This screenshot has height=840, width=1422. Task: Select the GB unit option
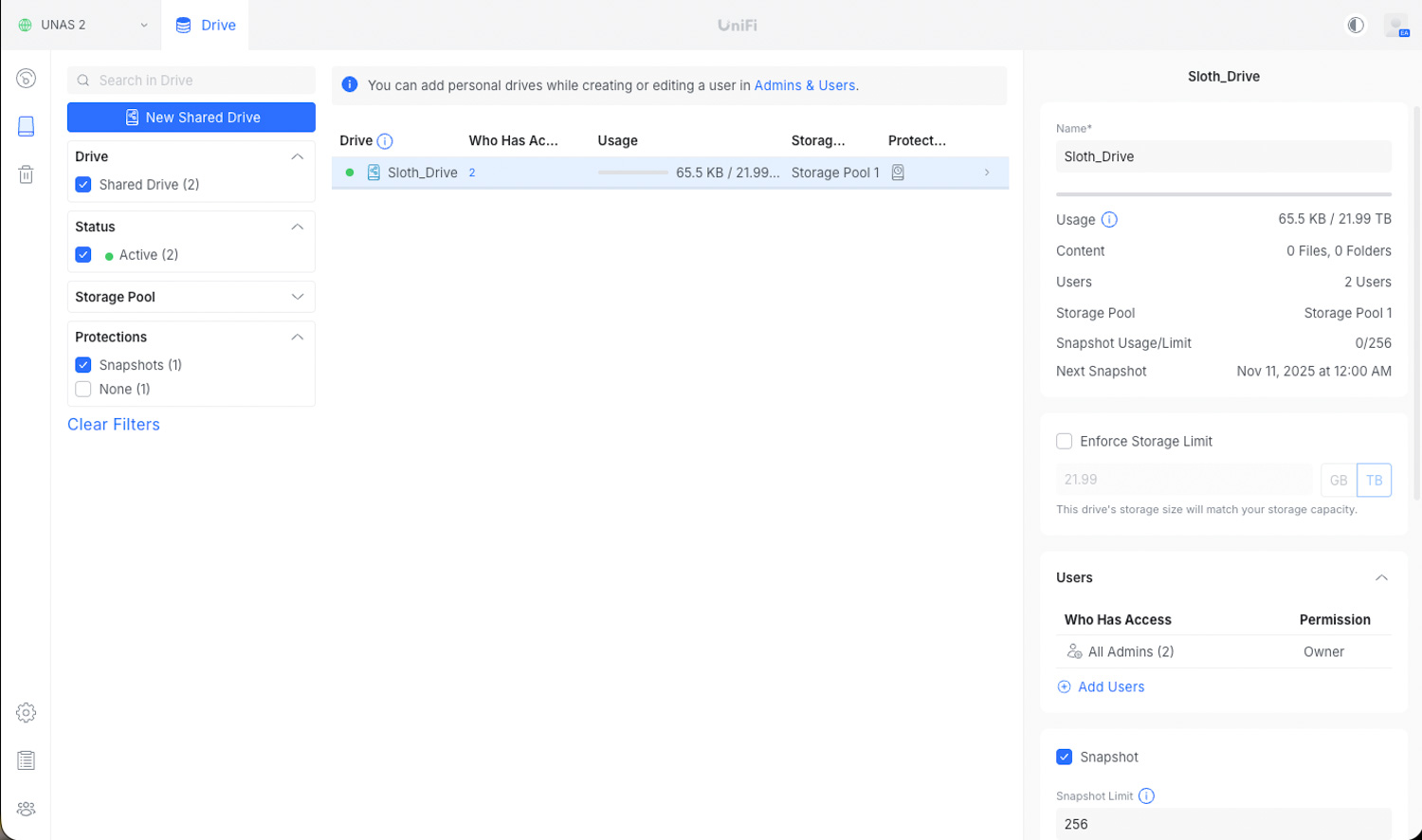(x=1338, y=481)
